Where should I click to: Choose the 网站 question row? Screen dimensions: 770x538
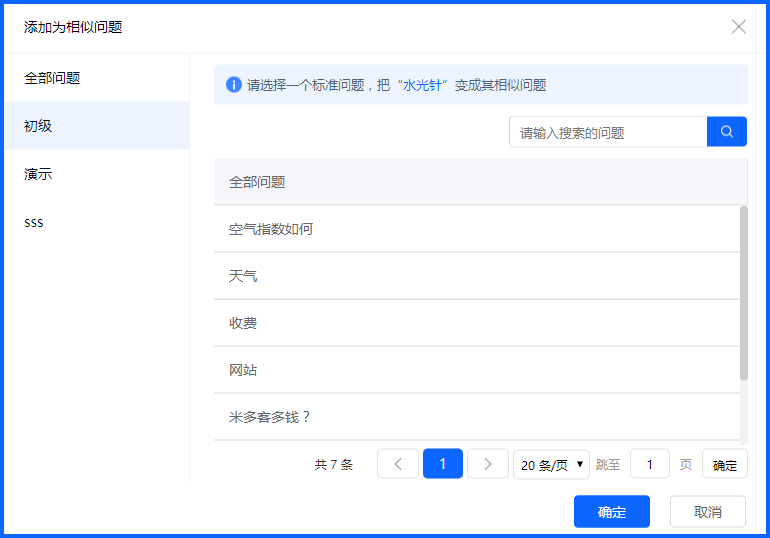477,370
